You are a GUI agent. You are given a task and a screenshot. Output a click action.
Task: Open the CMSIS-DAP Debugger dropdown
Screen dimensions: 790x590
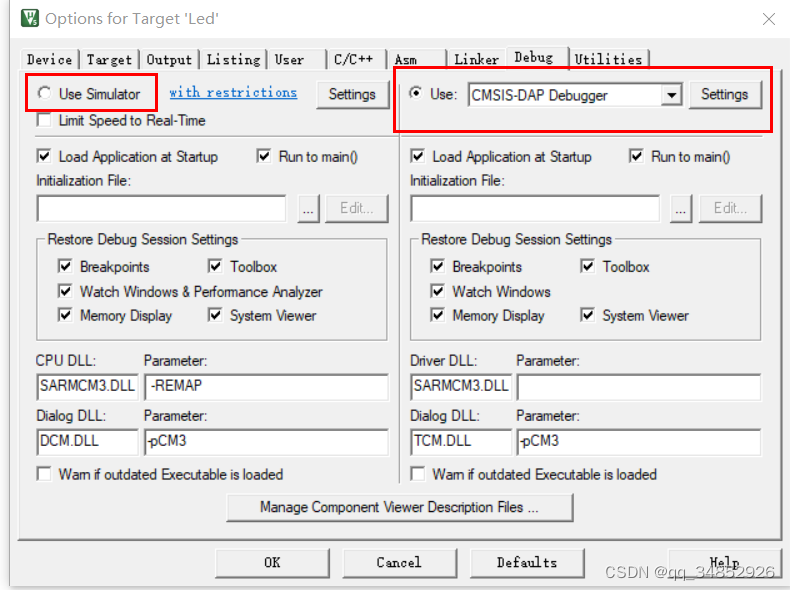click(x=672, y=95)
